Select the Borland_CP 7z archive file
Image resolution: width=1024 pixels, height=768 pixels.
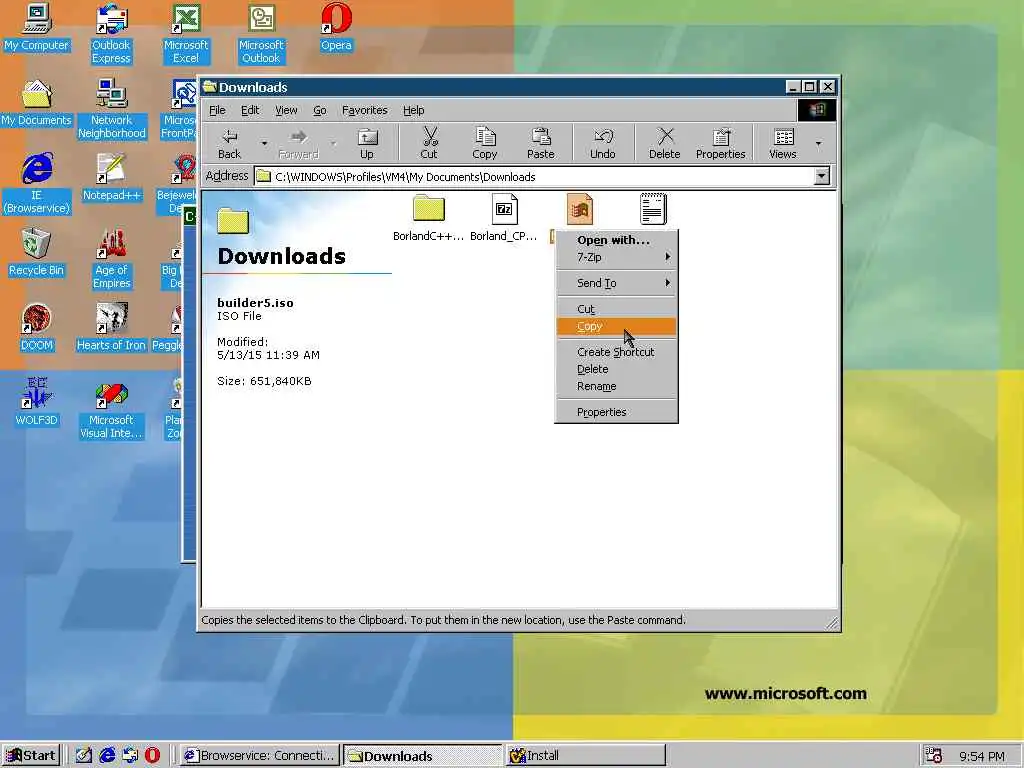click(x=504, y=209)
